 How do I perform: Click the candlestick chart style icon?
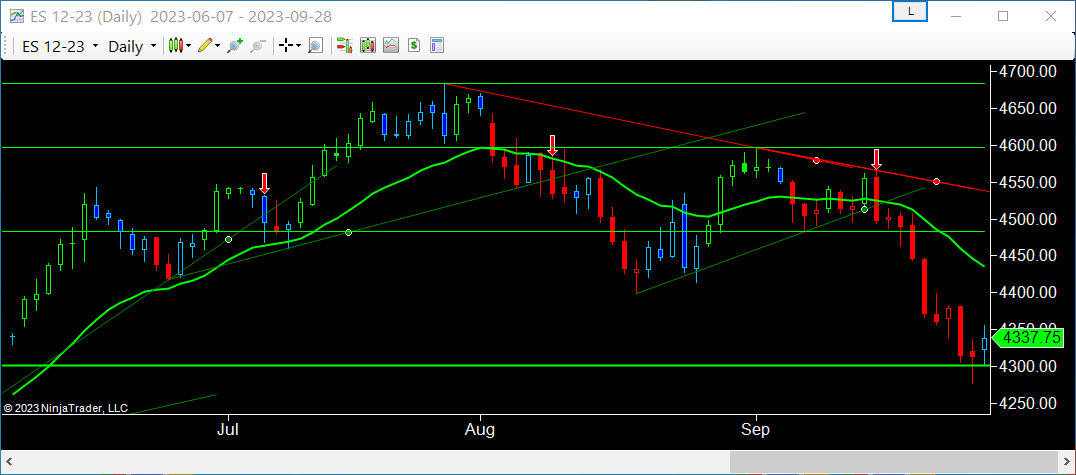(176, 46)
